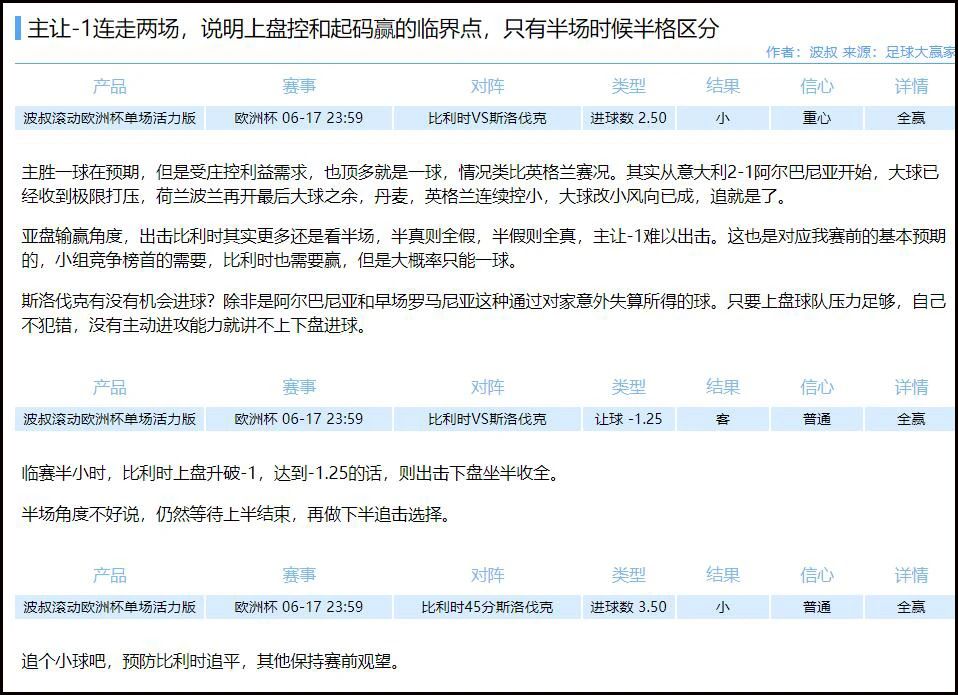The width and height of the screenshot is (958, 695).
Task: Click the 类型 header above the 进球数 3.50 cell
Action: pos(628,575)
